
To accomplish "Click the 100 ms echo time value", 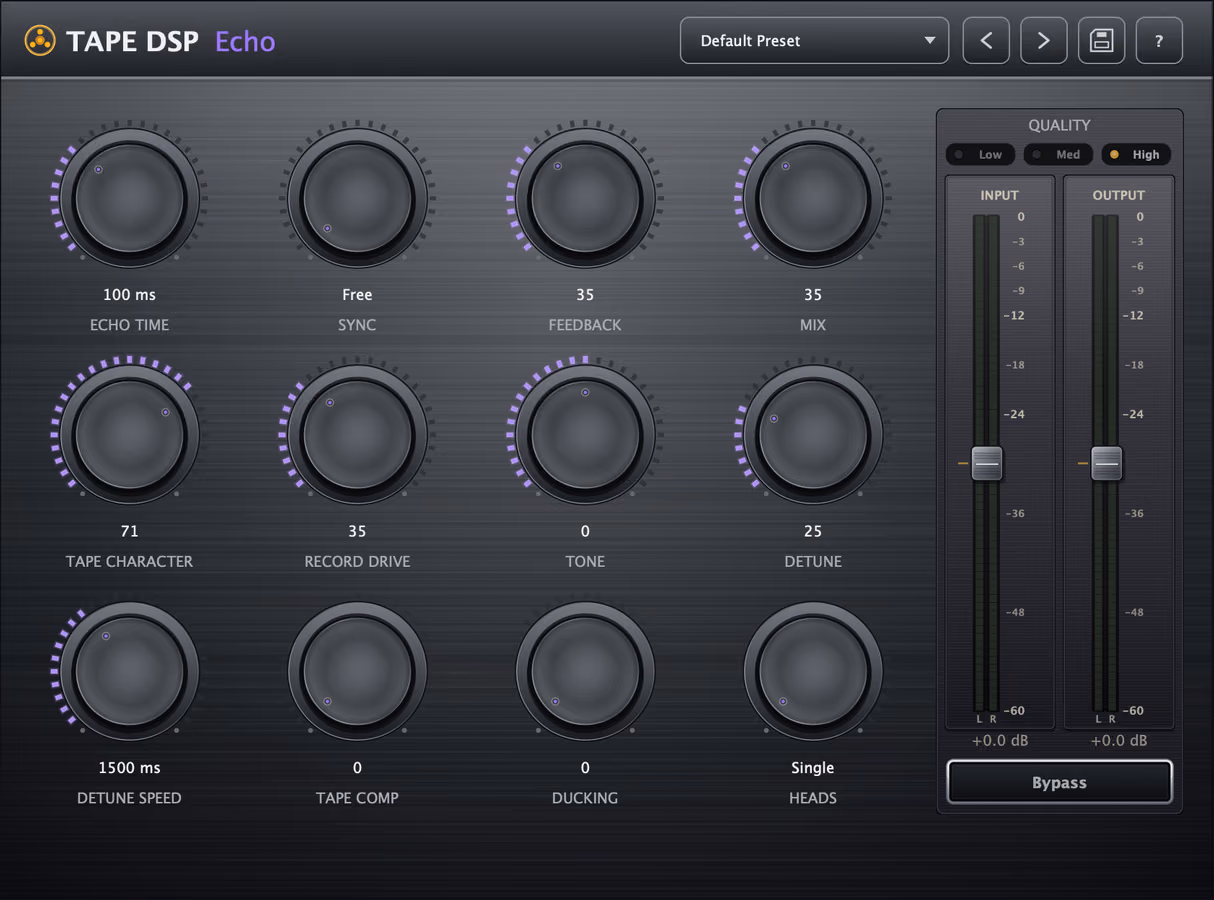I will pos(130,295).
